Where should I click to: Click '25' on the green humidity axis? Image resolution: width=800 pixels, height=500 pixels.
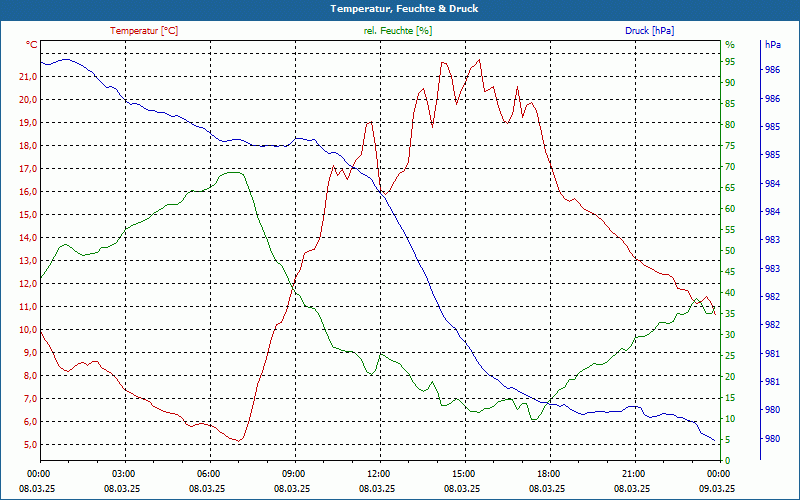click(x=731, y=356)
